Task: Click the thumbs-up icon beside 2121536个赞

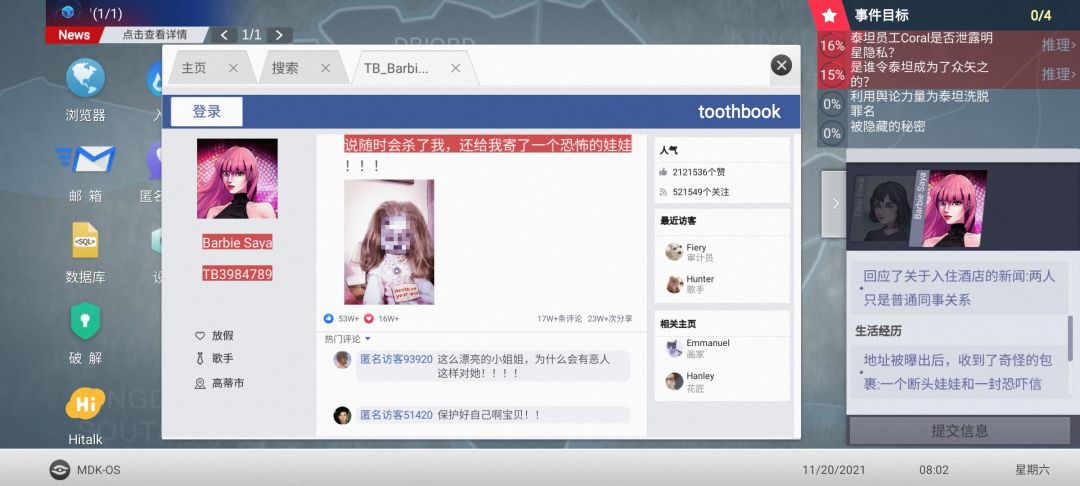Action: pyautogui.click(x=663, y=172)
